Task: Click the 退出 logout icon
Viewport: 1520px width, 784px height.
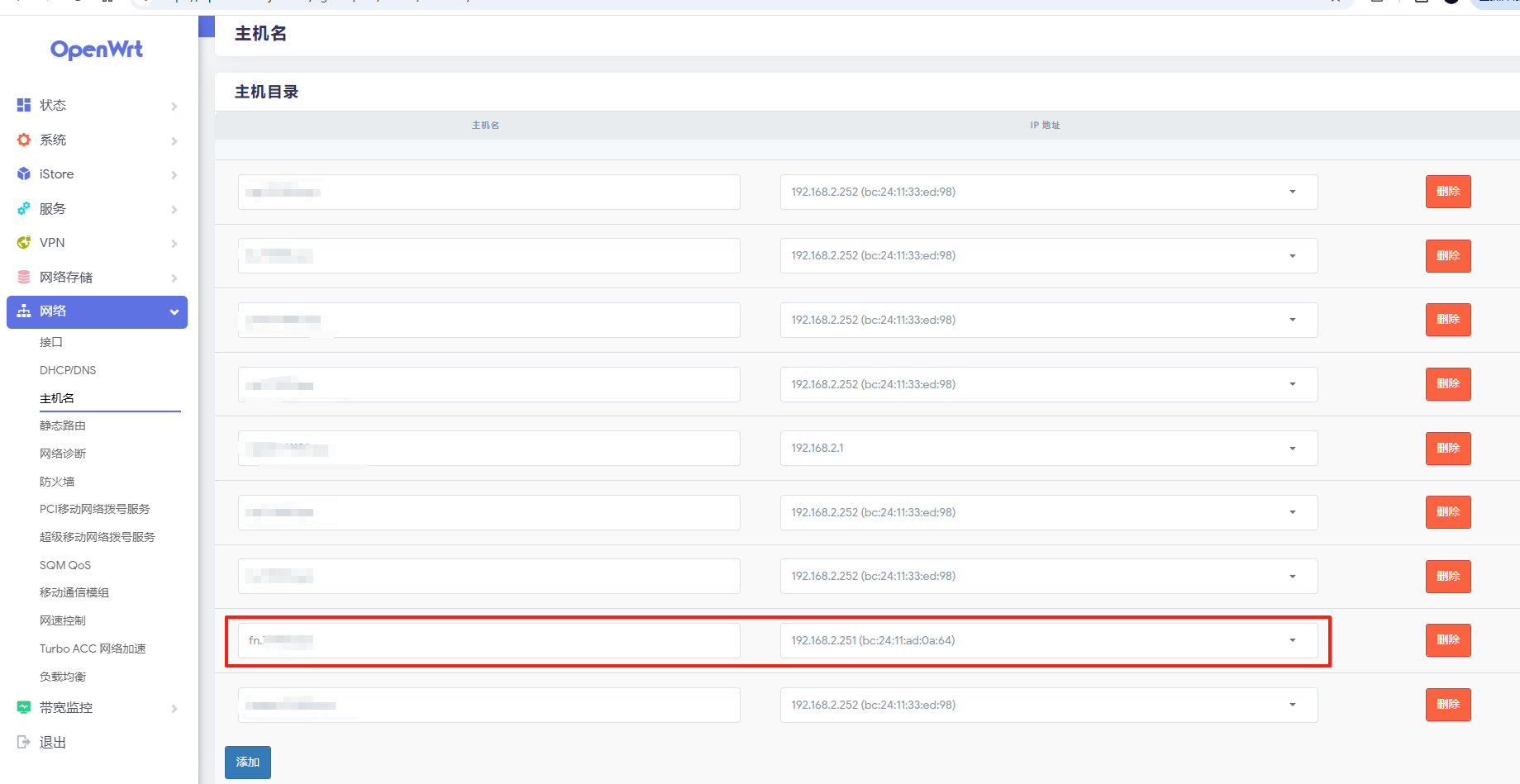Action: pos(24,743)
